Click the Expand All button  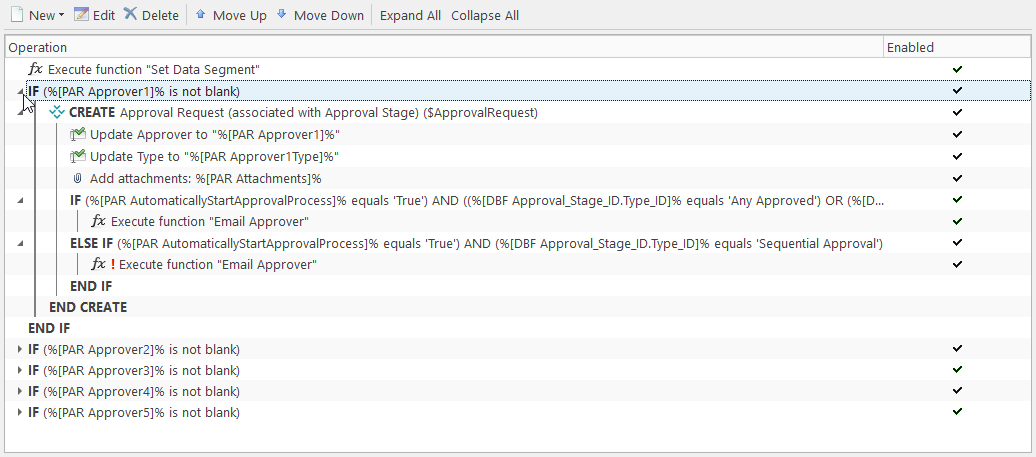(x=410, y=15)
